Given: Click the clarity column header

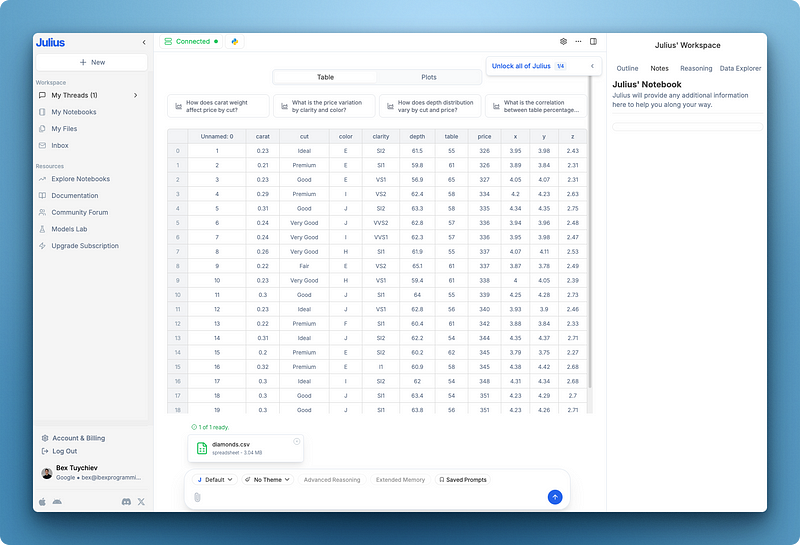Looking at the screenshot, I should (381, 137).
